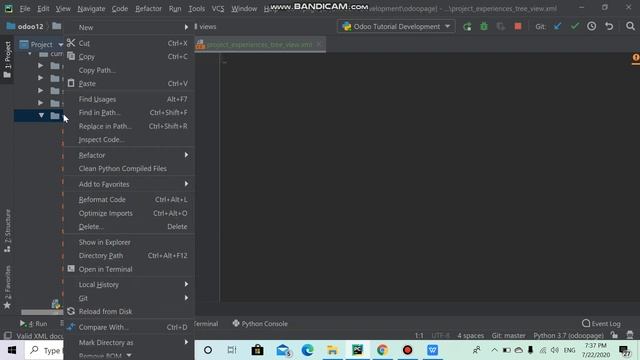Expand the Refactor submenu
640x360 pixels.
tap(186, 155)
